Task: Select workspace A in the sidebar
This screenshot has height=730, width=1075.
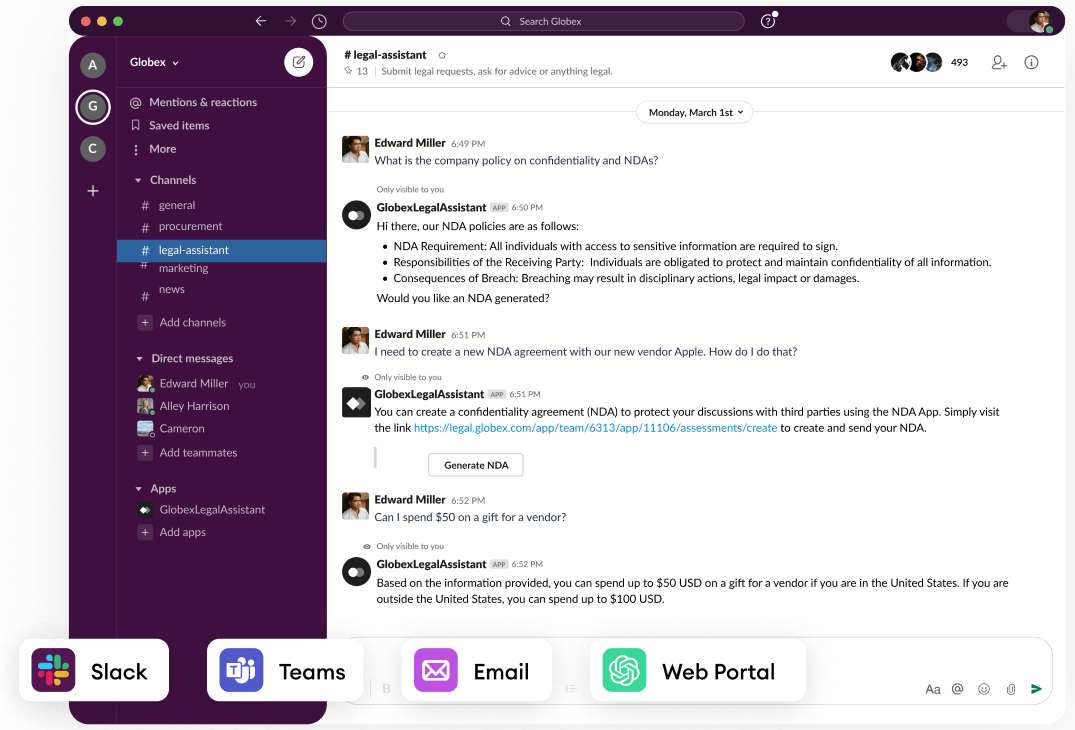Action: [93, 65]
